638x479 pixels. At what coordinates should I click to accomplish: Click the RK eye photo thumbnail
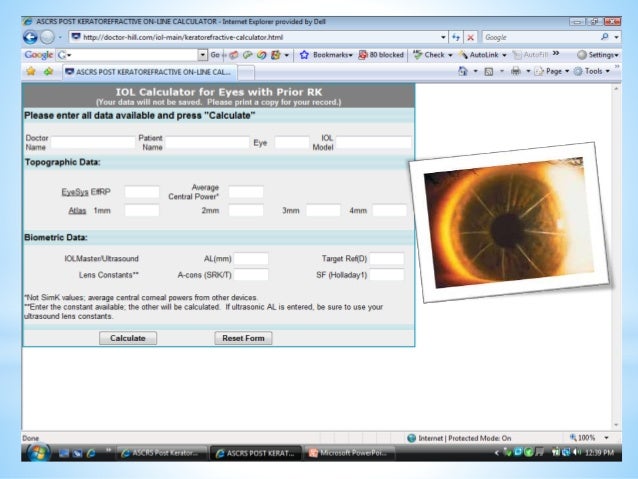(509, 222)
